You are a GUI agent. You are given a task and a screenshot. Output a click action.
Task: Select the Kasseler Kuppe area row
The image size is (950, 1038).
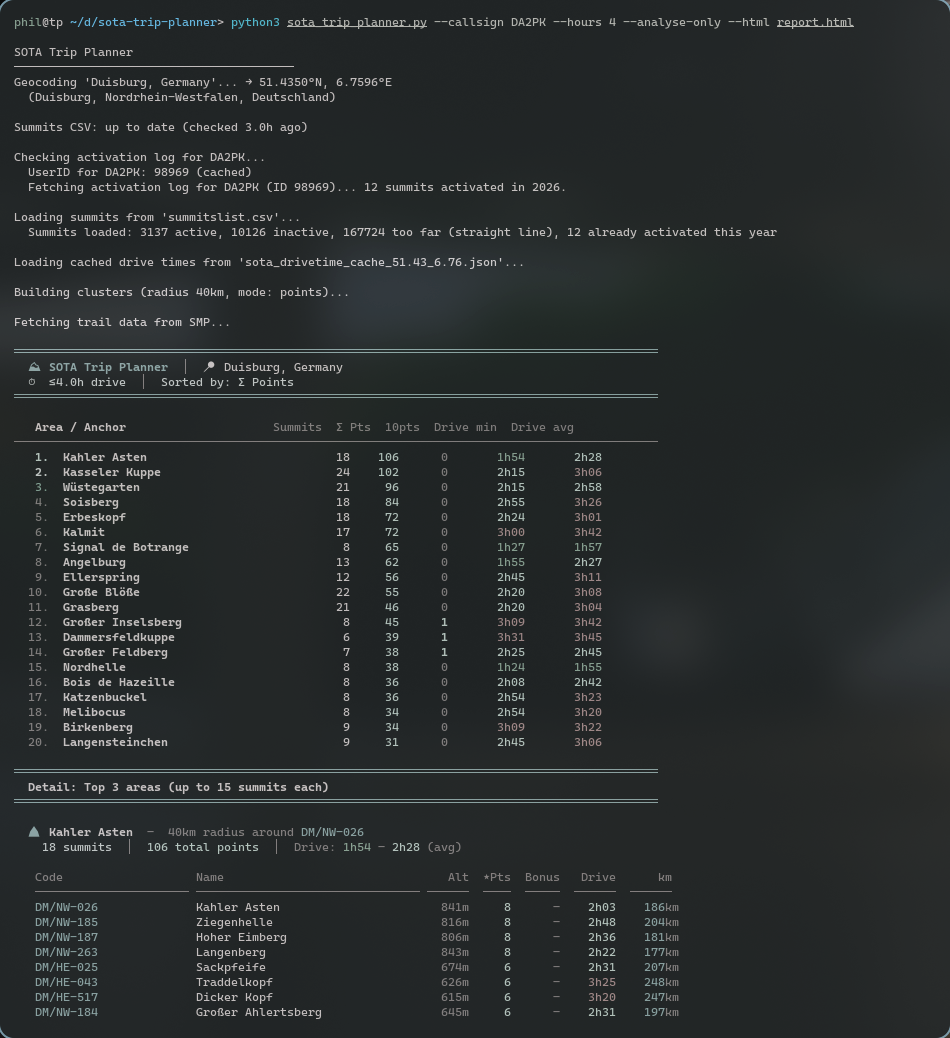click(x=111, y=472)
